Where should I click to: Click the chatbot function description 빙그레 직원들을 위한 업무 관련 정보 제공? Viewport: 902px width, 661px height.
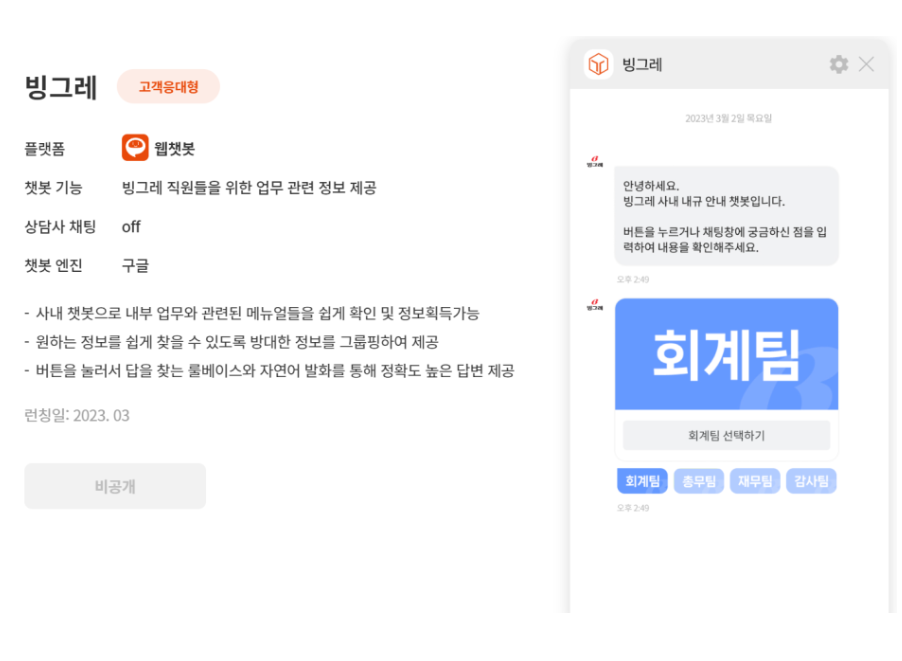pyautogui.click(x=249, y=188)
